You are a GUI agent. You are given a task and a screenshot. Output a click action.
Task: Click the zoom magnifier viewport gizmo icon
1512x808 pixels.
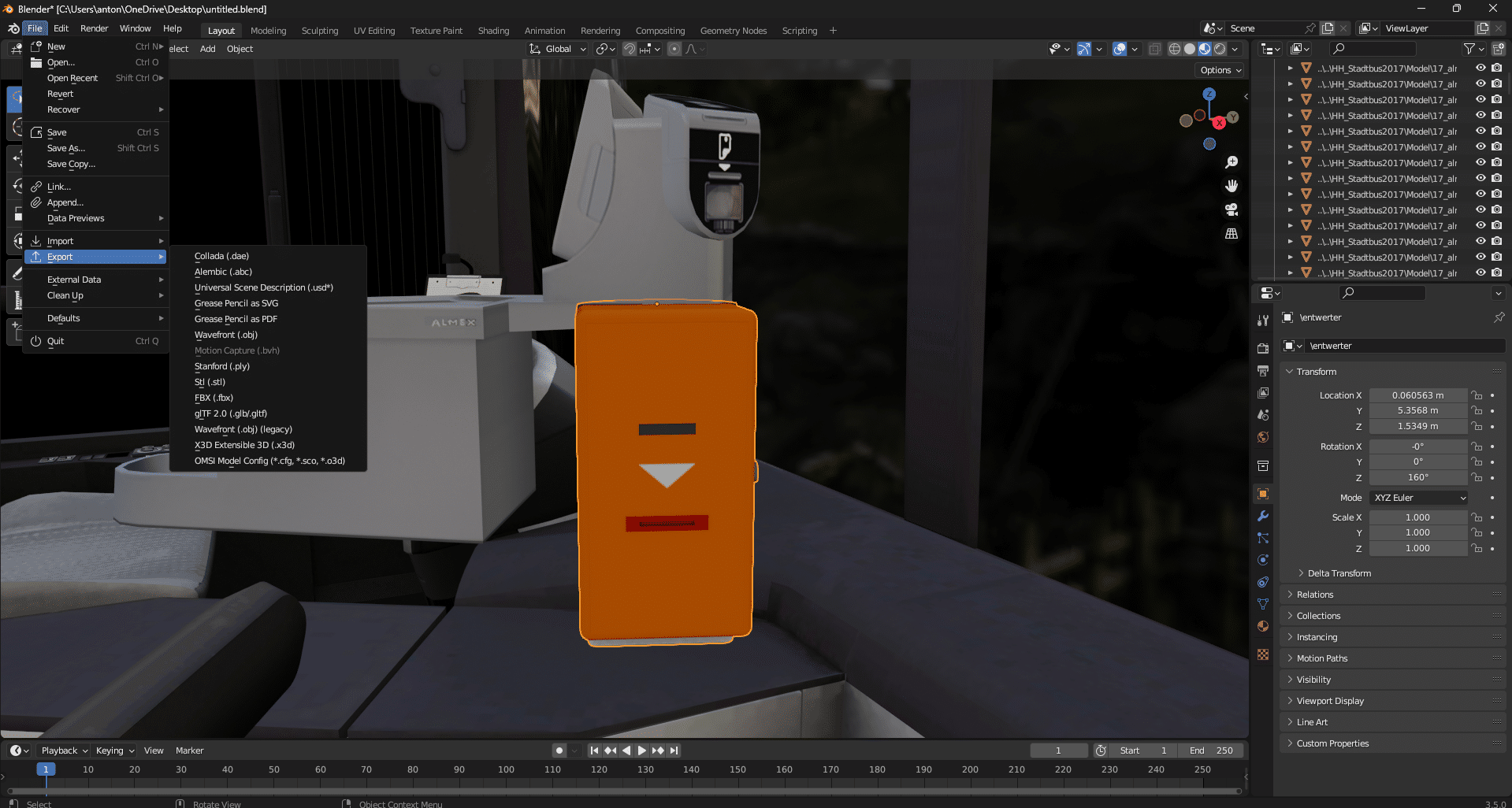(x=1232, y=162)
